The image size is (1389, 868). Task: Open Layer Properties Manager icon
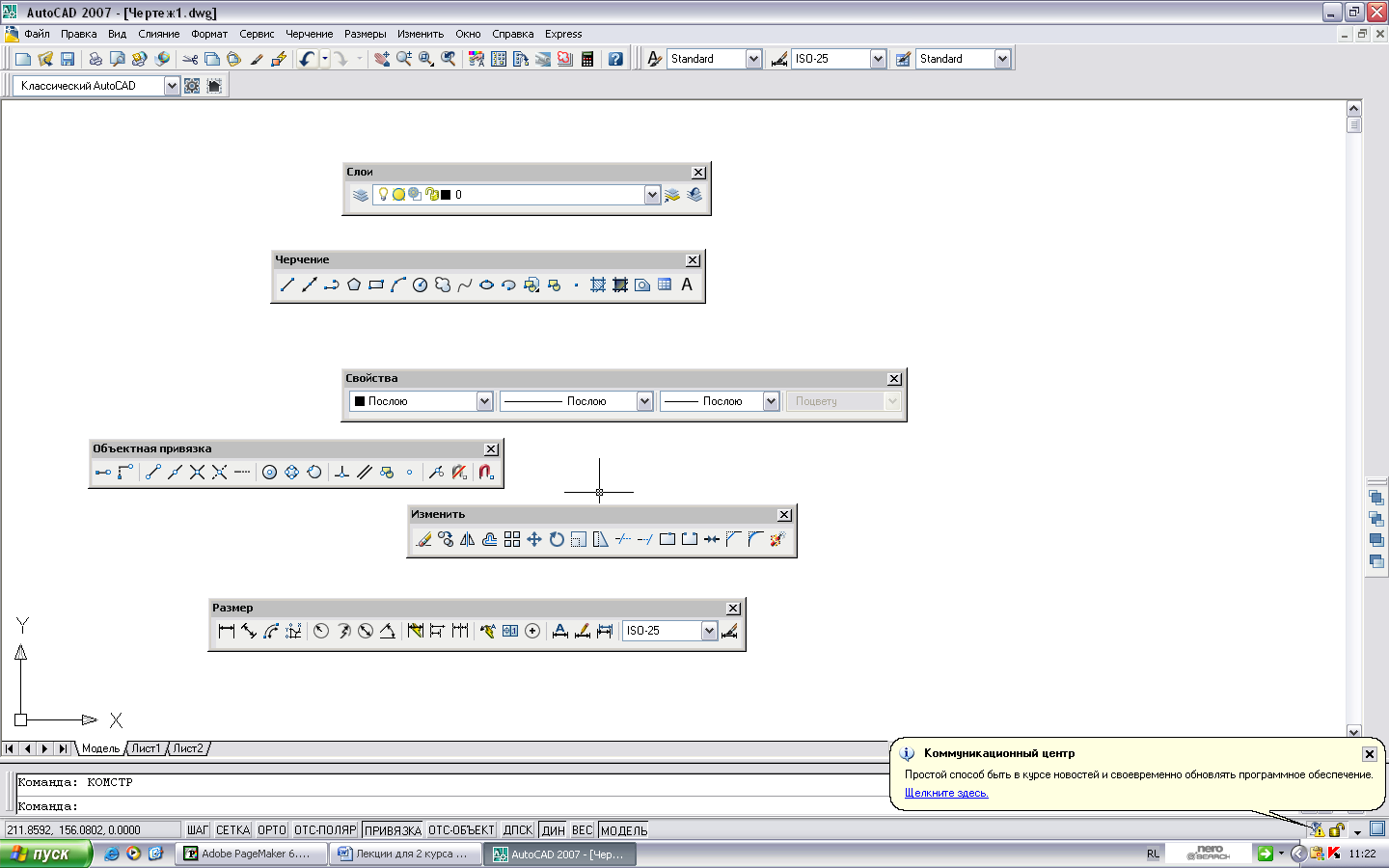click(361, 195)
